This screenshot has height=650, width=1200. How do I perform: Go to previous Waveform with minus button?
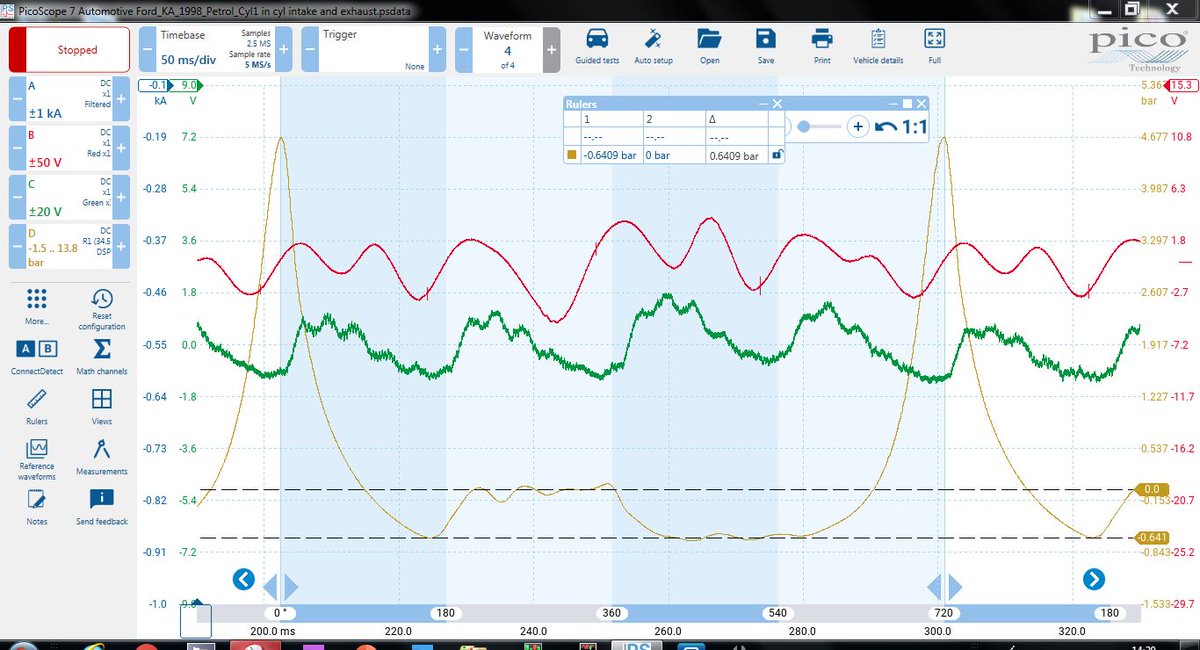464,49
